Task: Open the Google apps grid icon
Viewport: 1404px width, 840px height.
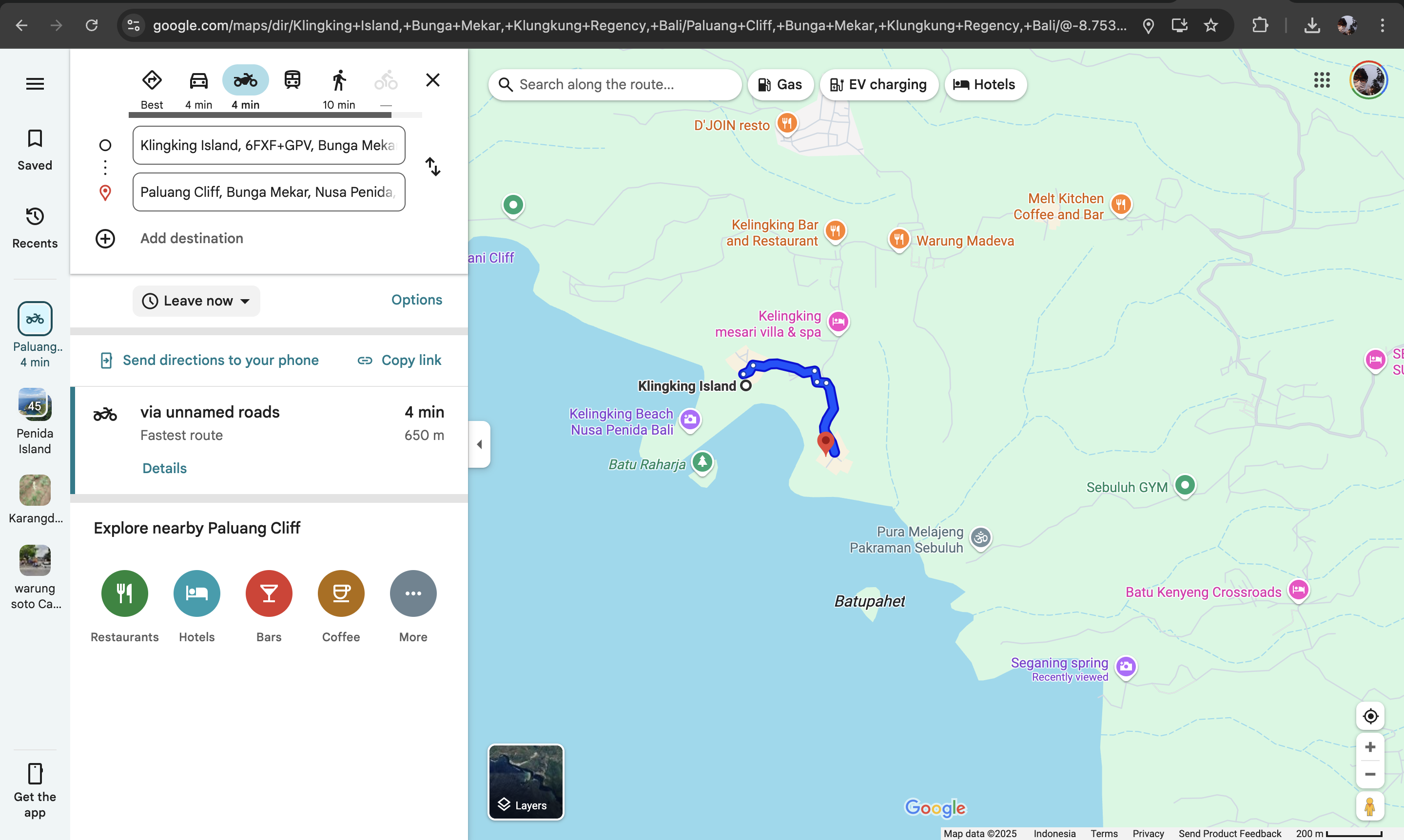Action: click(x=1321, y=80)
